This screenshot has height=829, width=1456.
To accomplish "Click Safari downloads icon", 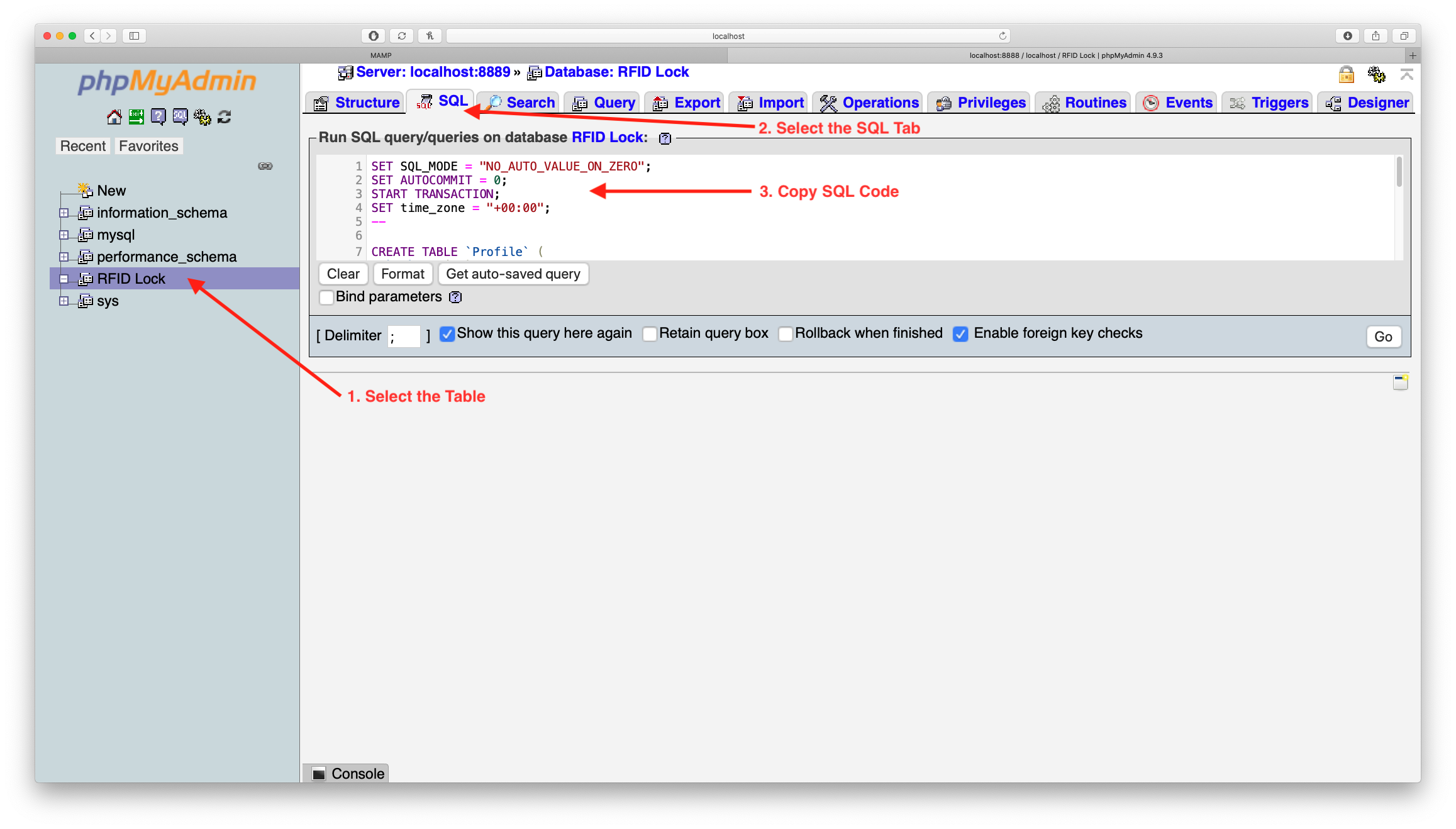I will (x=1347, y=36).
